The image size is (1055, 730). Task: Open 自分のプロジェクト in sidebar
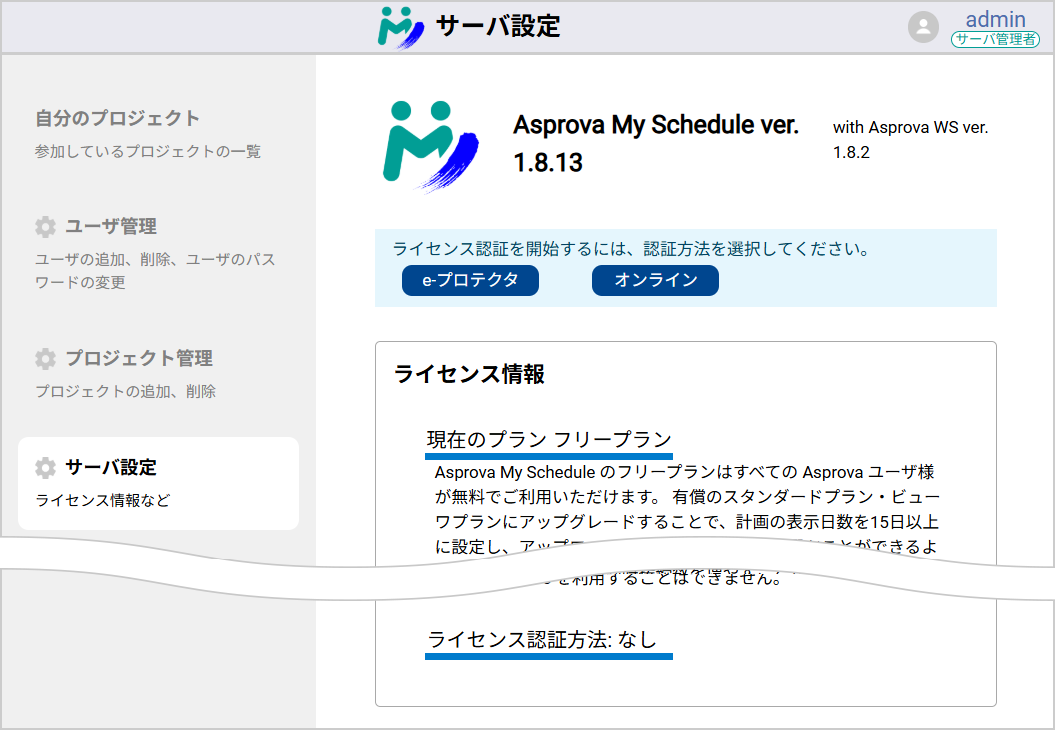(118, 118)
